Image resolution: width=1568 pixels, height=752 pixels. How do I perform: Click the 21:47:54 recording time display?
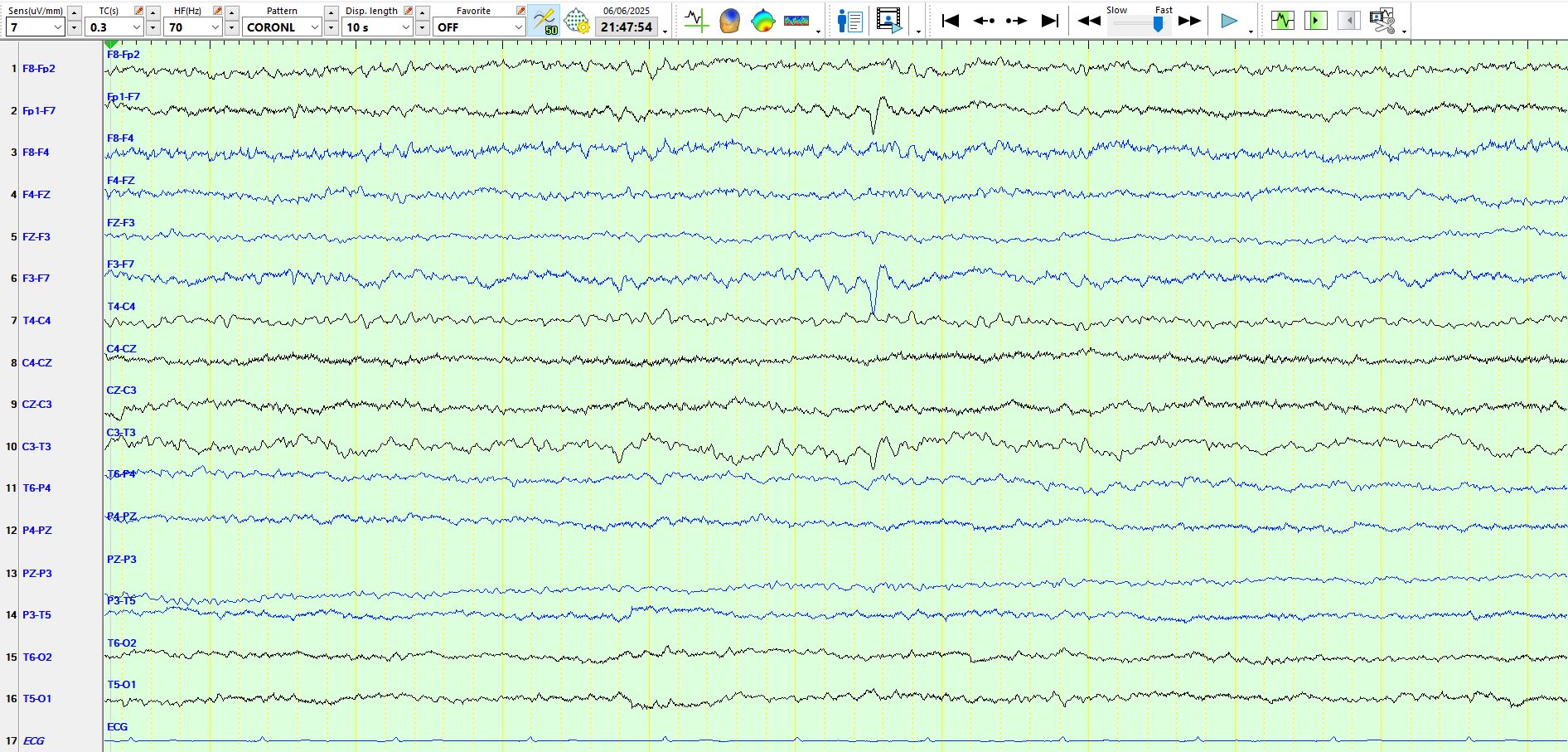[x=627, y=27]
